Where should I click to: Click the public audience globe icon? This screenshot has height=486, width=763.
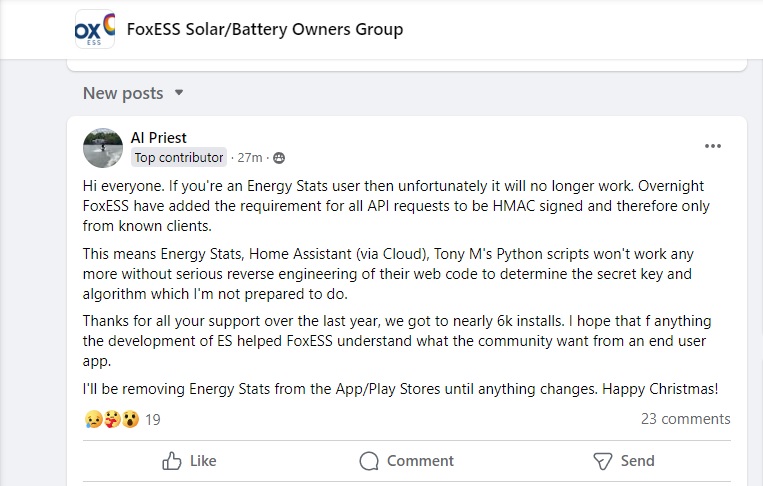279,158
